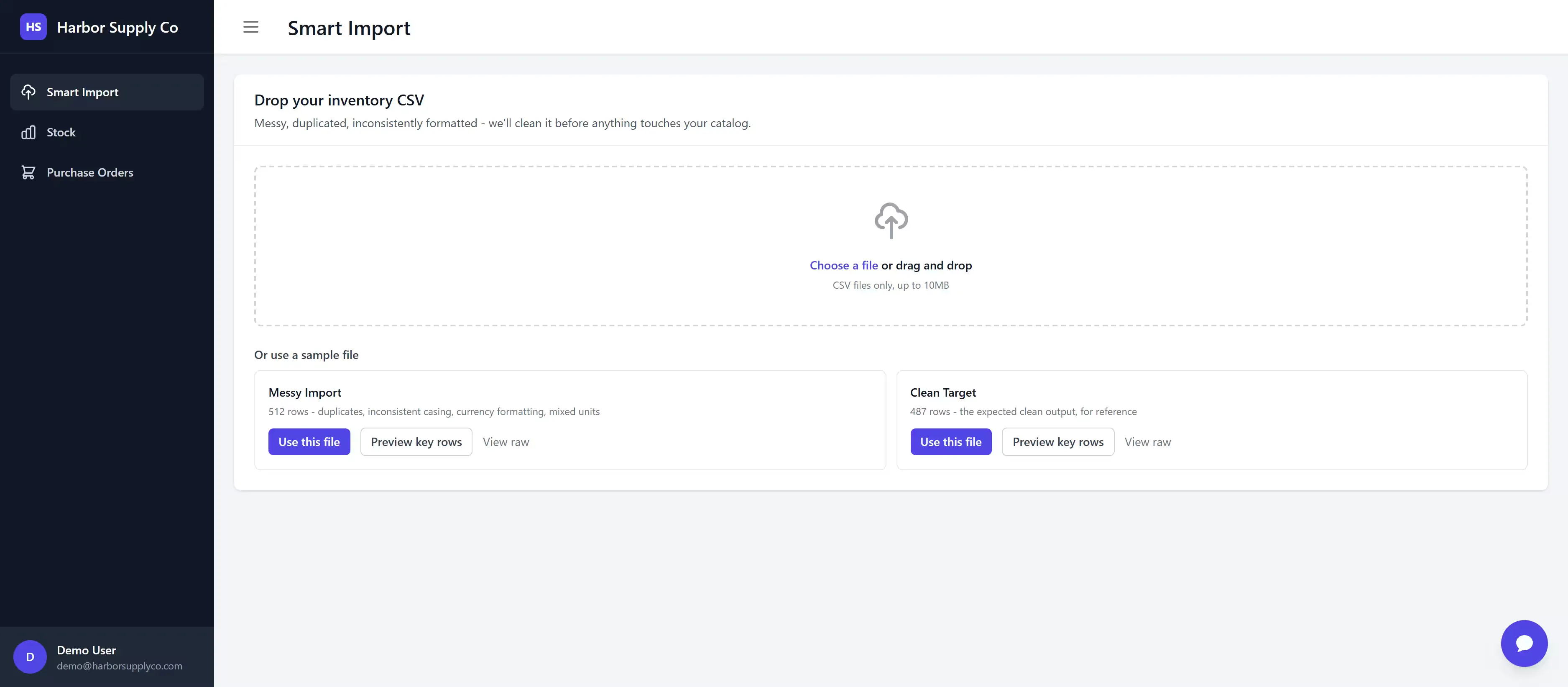Click the 'Messy, duplicated, inconsistently formatted' subtitle

[x=503, y=123]
